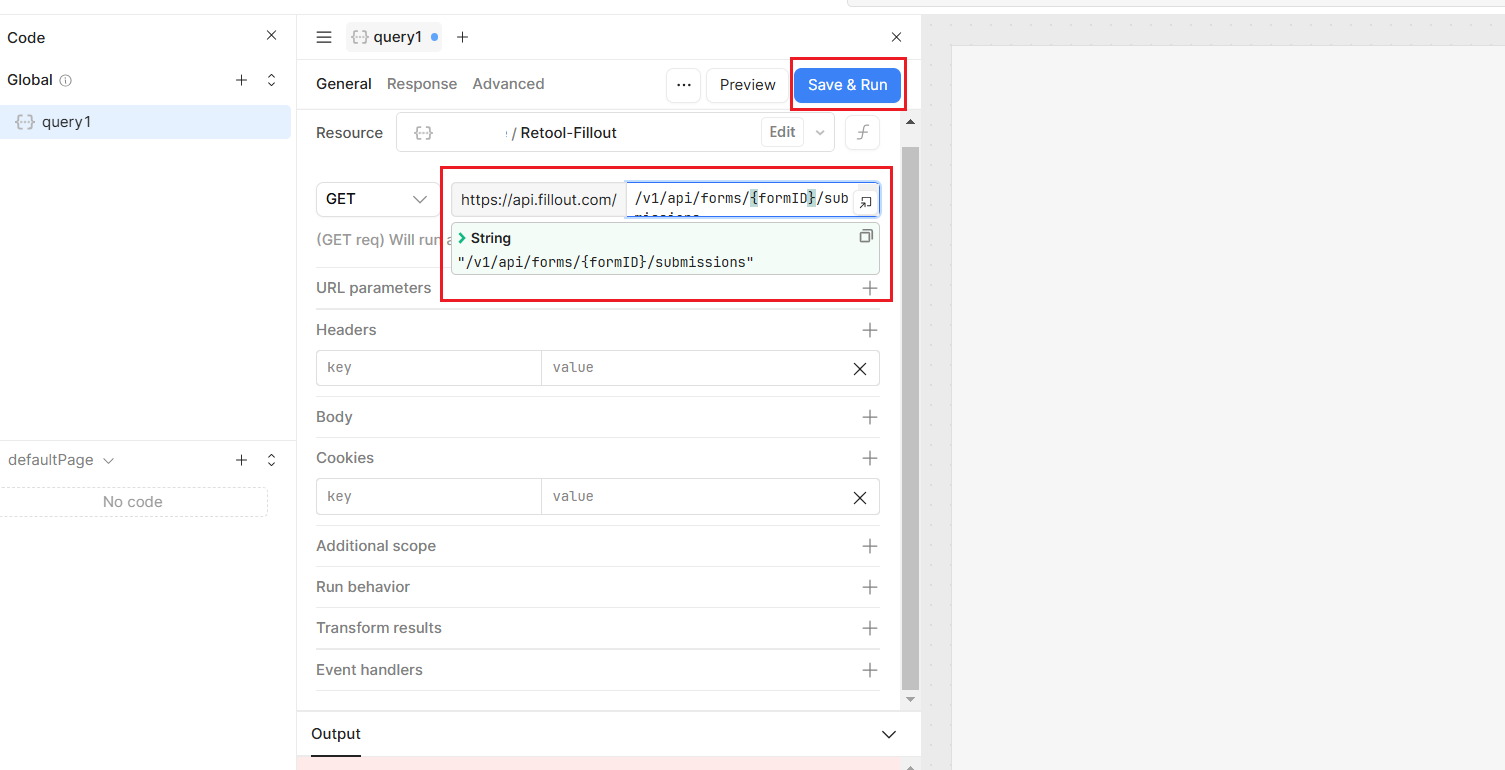Click the resource Edit button
This screenshot has width=1505, height=770.
[x=782, y=132]
